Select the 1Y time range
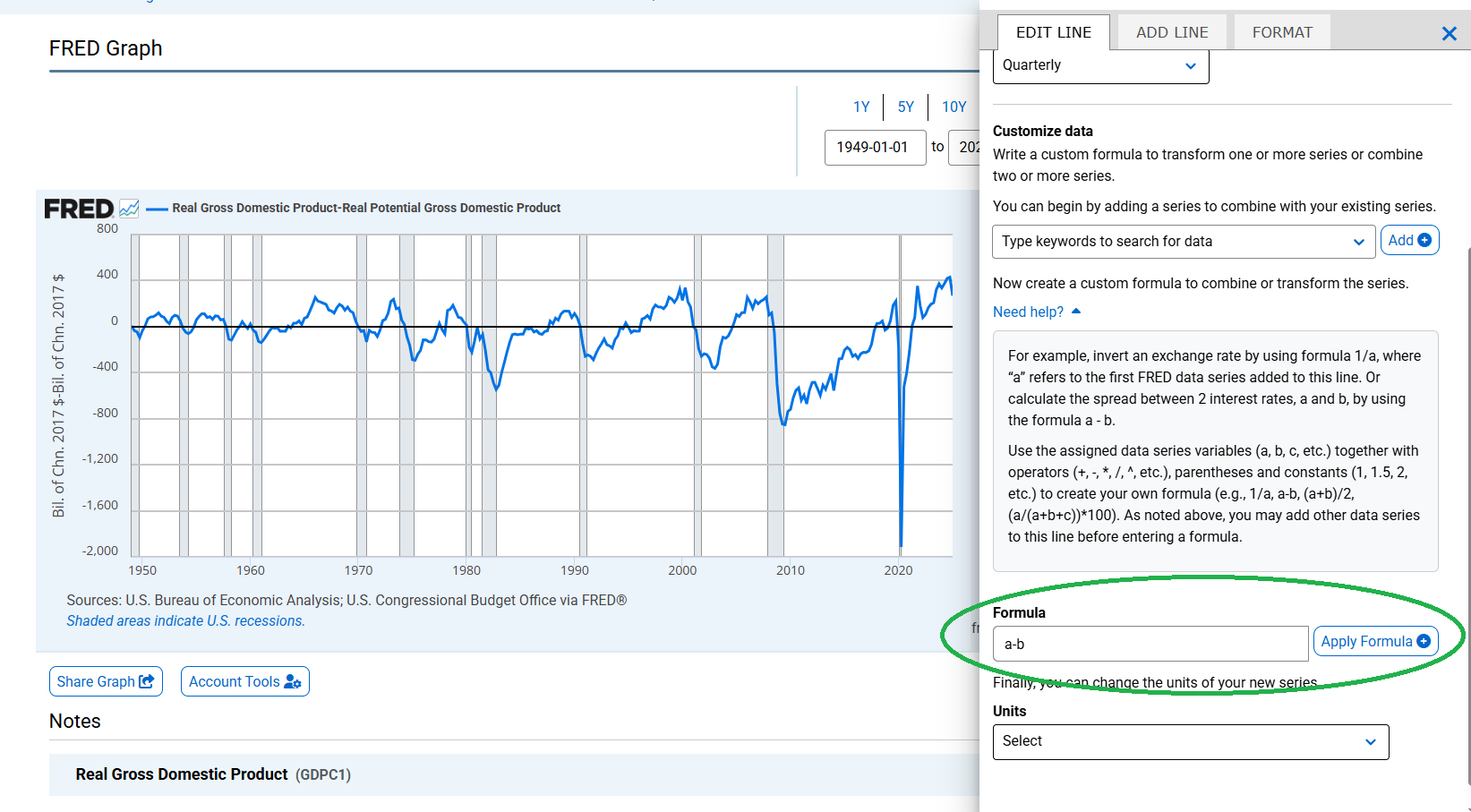 pyautogui.click(x=860, y=107)
